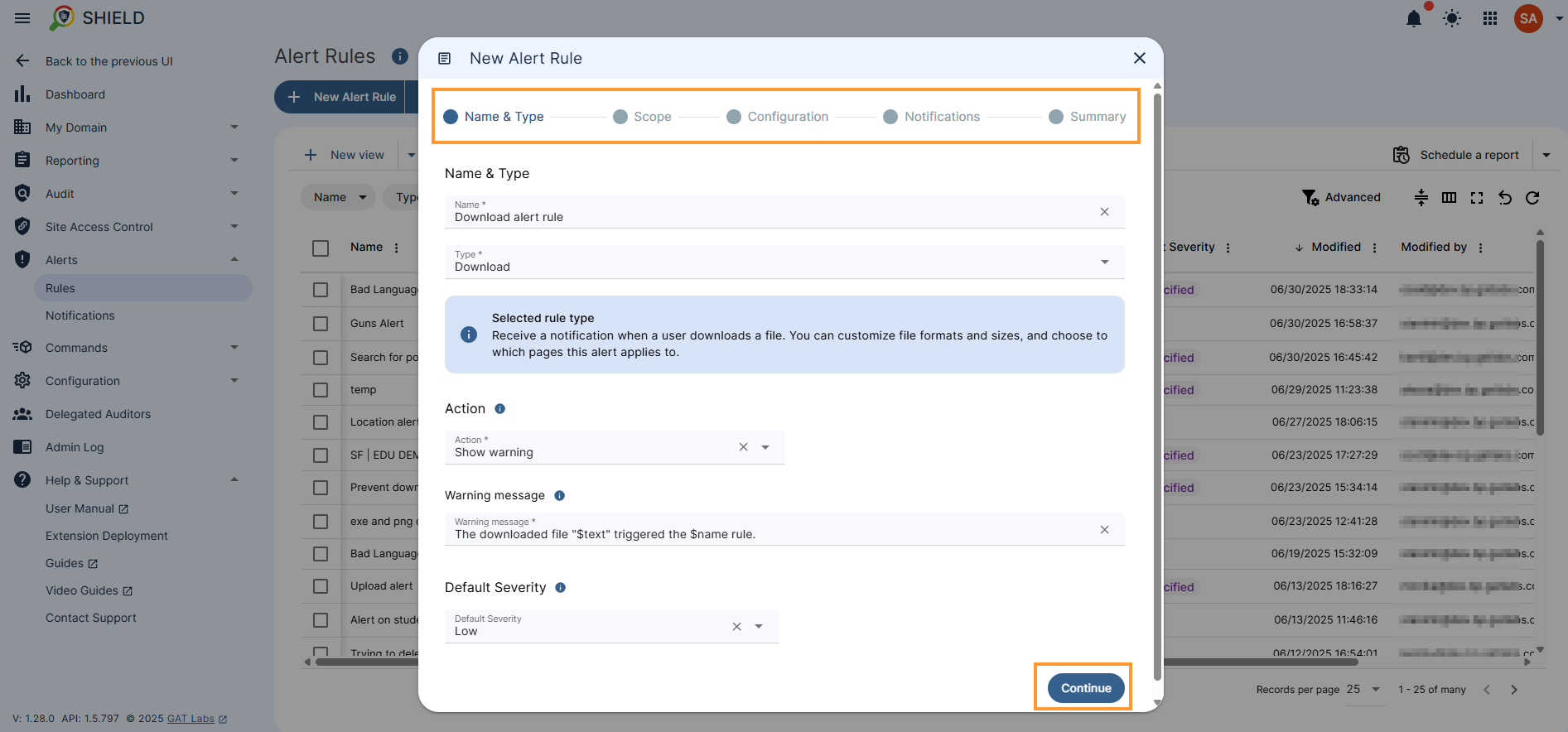1568x732 pixels.
Task: Toggle the fullscreen table icon
Action: coord(1477,197)
